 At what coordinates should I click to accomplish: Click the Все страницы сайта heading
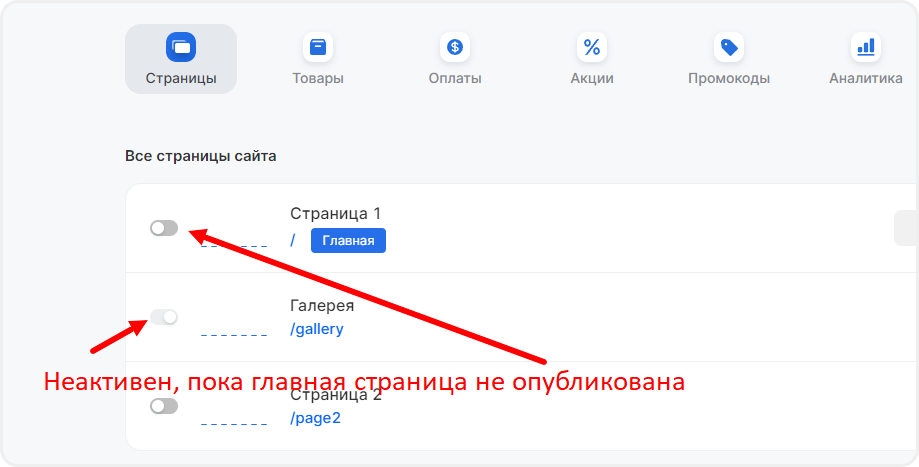[x=200, y=156]
